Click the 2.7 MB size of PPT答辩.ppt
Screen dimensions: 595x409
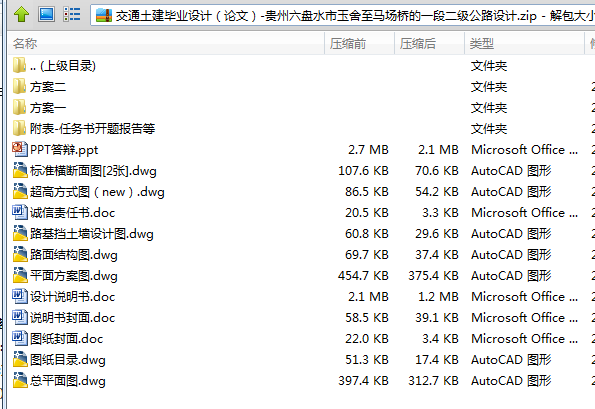368,149
